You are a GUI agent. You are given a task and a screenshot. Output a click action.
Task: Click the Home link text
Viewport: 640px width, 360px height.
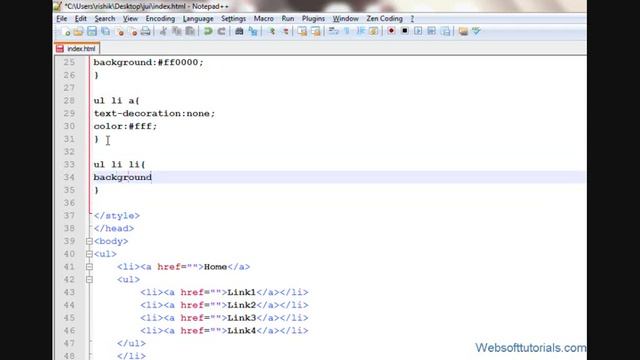pyautogui.click(x=216, y=267)
